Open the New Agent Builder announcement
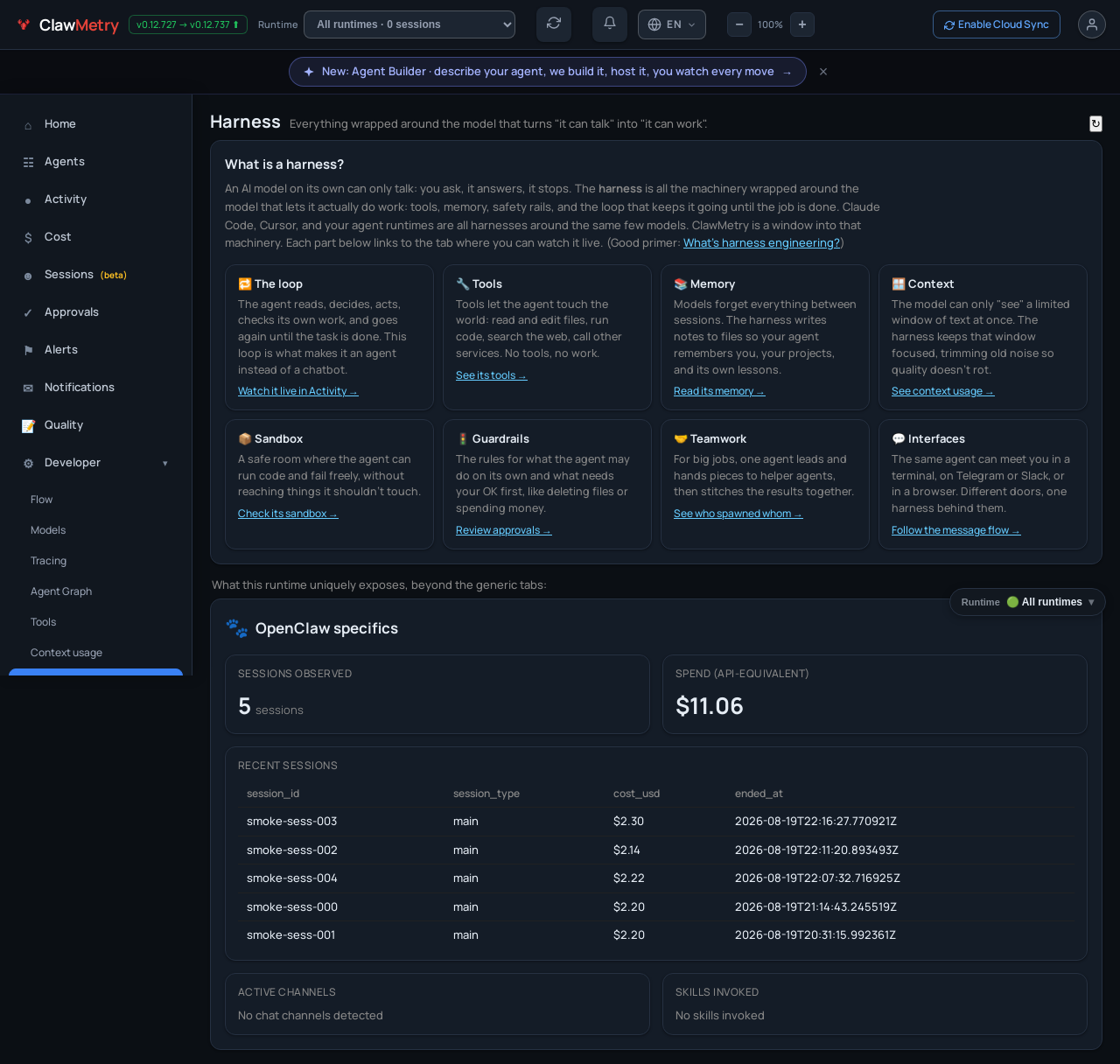 (548, 72)
